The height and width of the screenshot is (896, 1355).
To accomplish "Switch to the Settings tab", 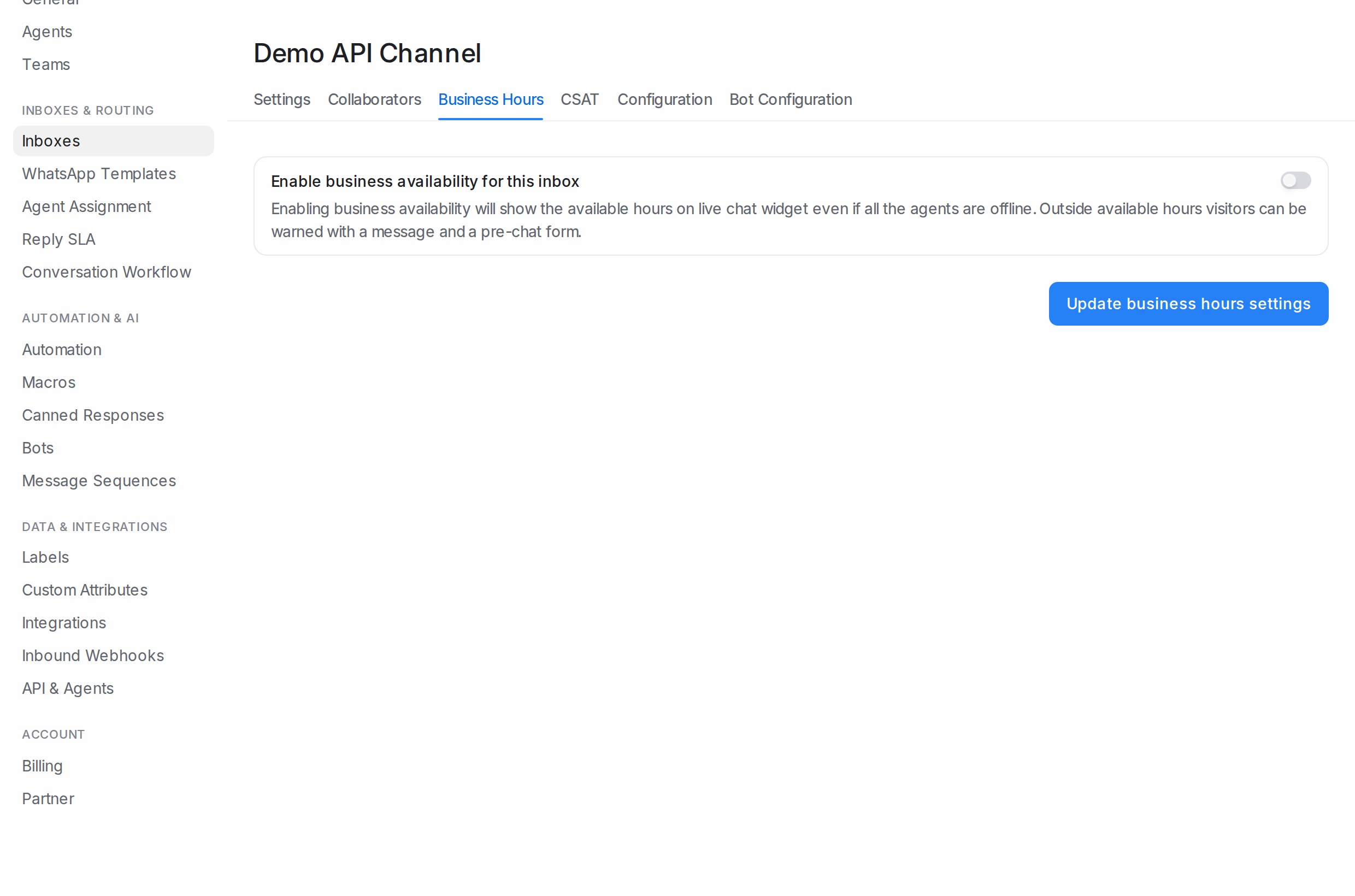I will (x=282, y=99).
